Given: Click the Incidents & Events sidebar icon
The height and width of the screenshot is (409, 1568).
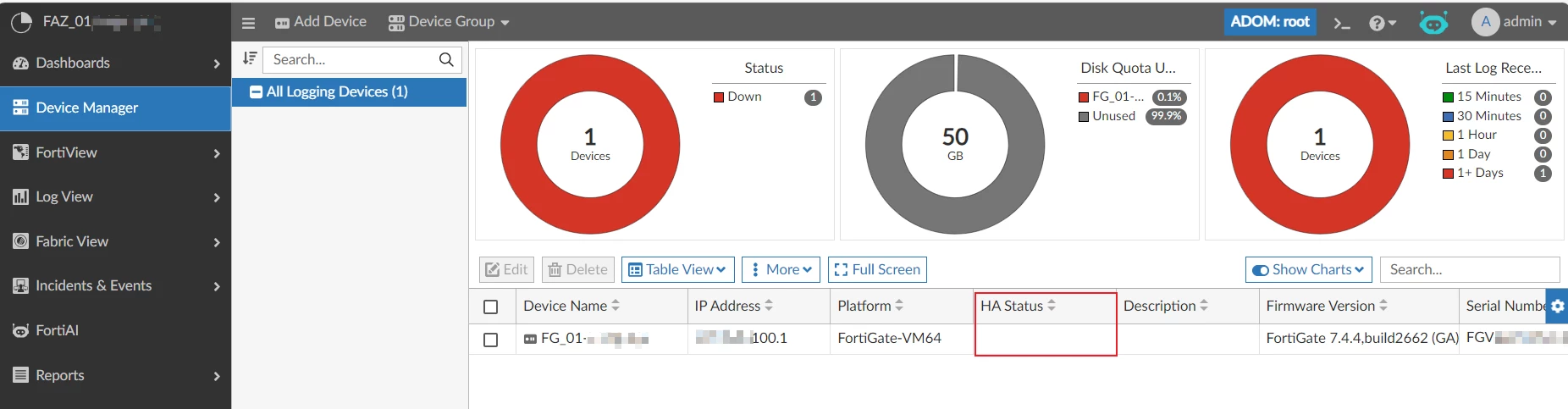Looking at the screenshot, I should (x=21, y=286).
